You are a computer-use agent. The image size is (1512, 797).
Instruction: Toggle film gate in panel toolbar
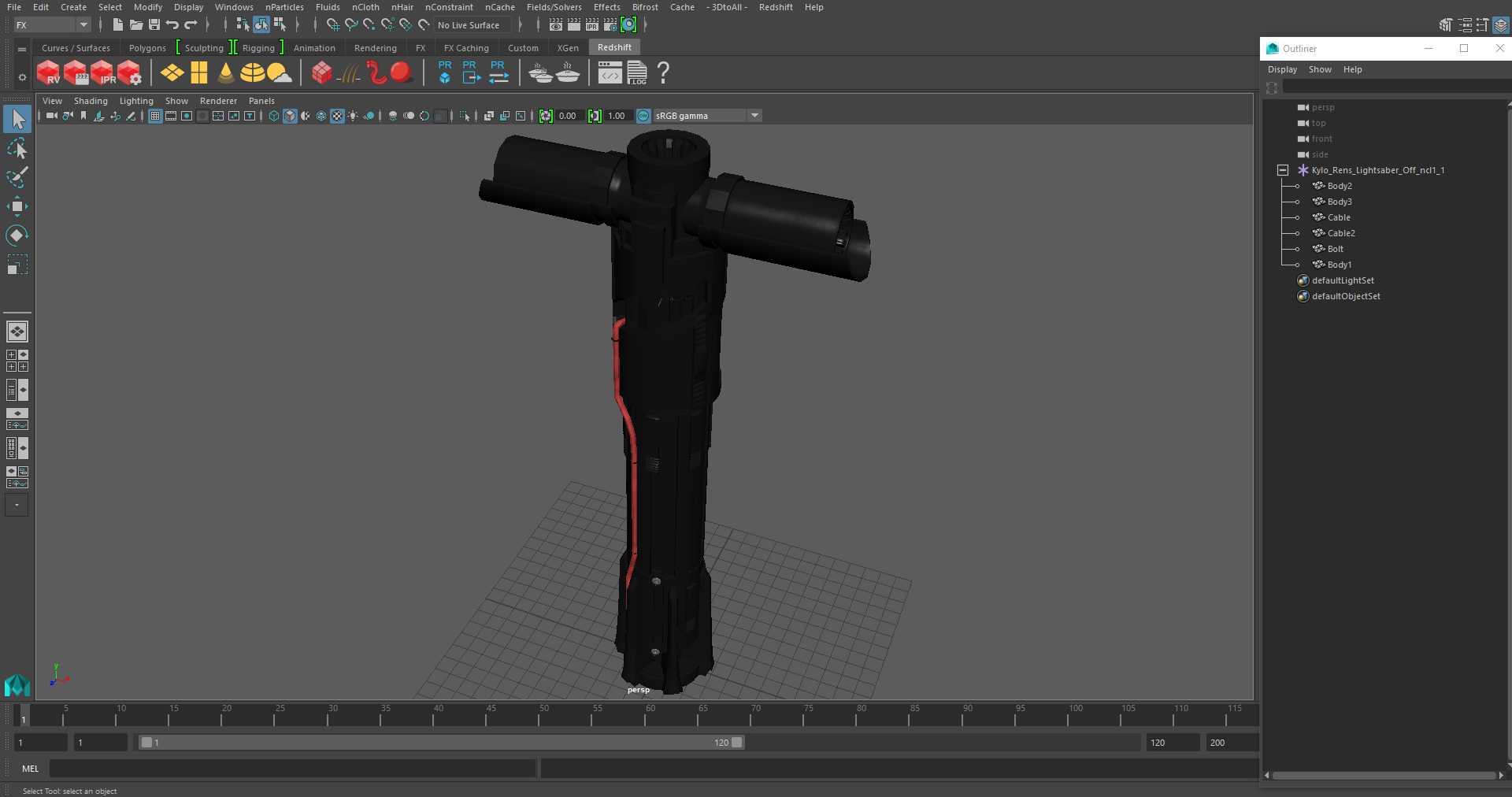[x=171, y=116]
